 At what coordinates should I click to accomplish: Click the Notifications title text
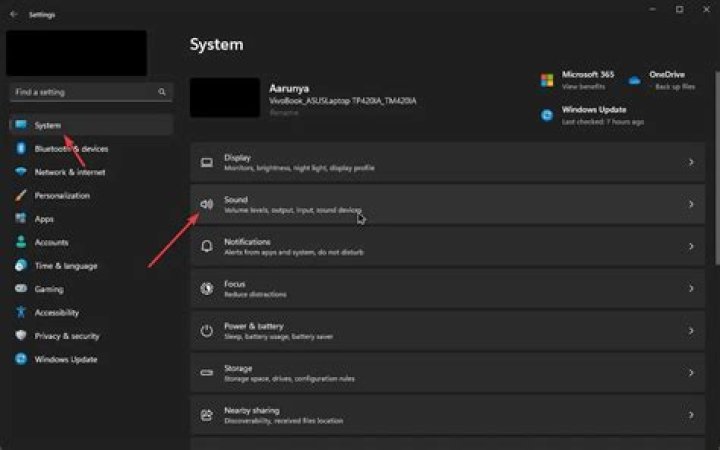tap(247, 242)
